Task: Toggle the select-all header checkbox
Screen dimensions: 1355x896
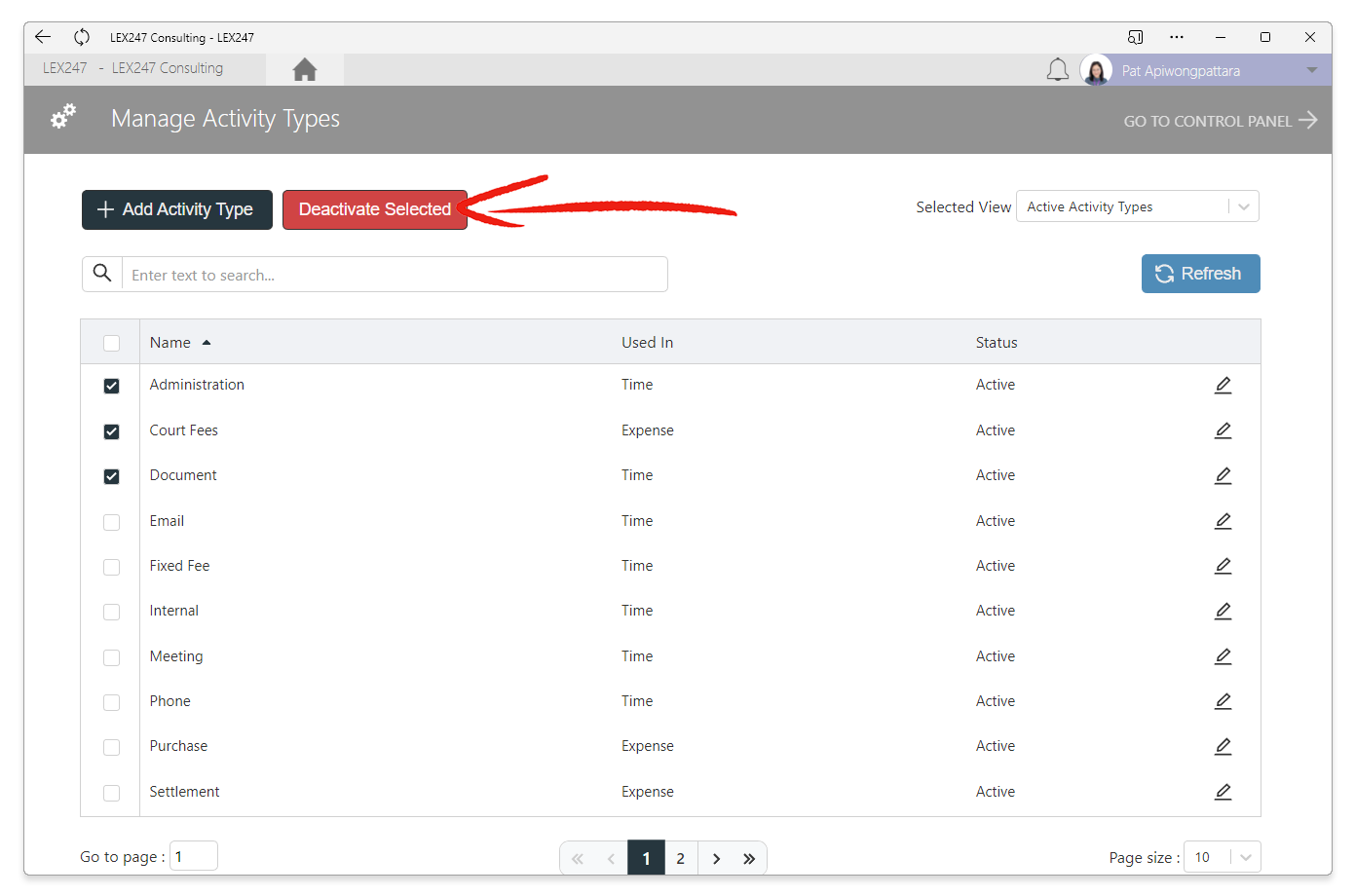Action: click(112, 343)
